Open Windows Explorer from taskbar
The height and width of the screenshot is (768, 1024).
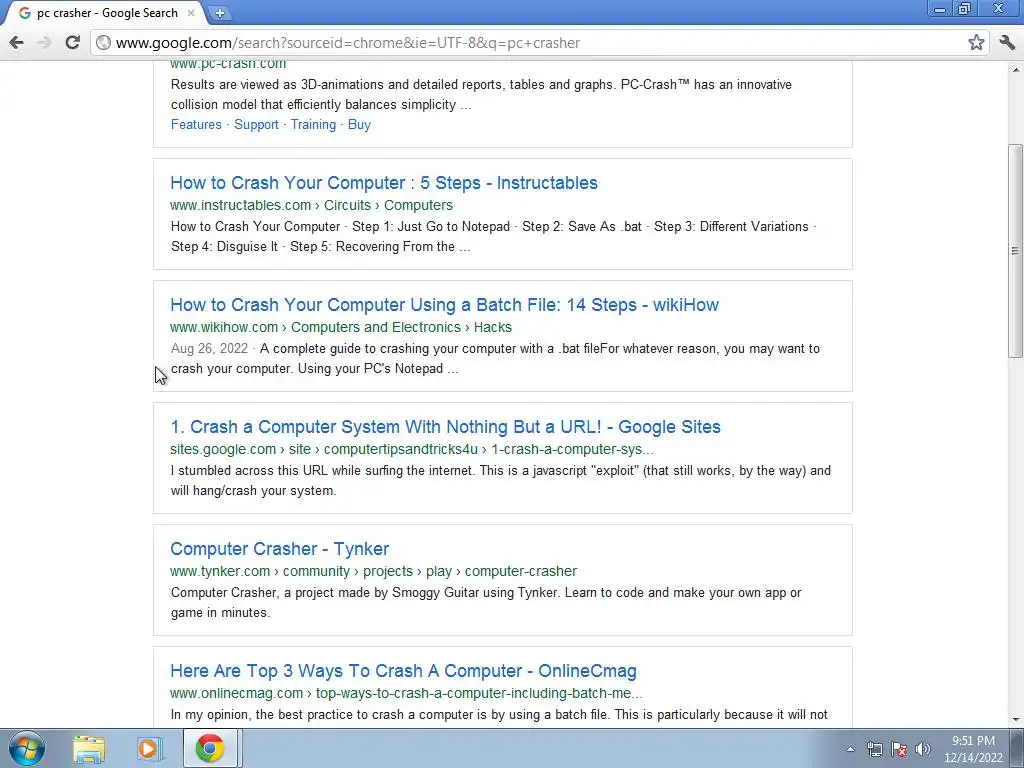[x=89, y=748]
